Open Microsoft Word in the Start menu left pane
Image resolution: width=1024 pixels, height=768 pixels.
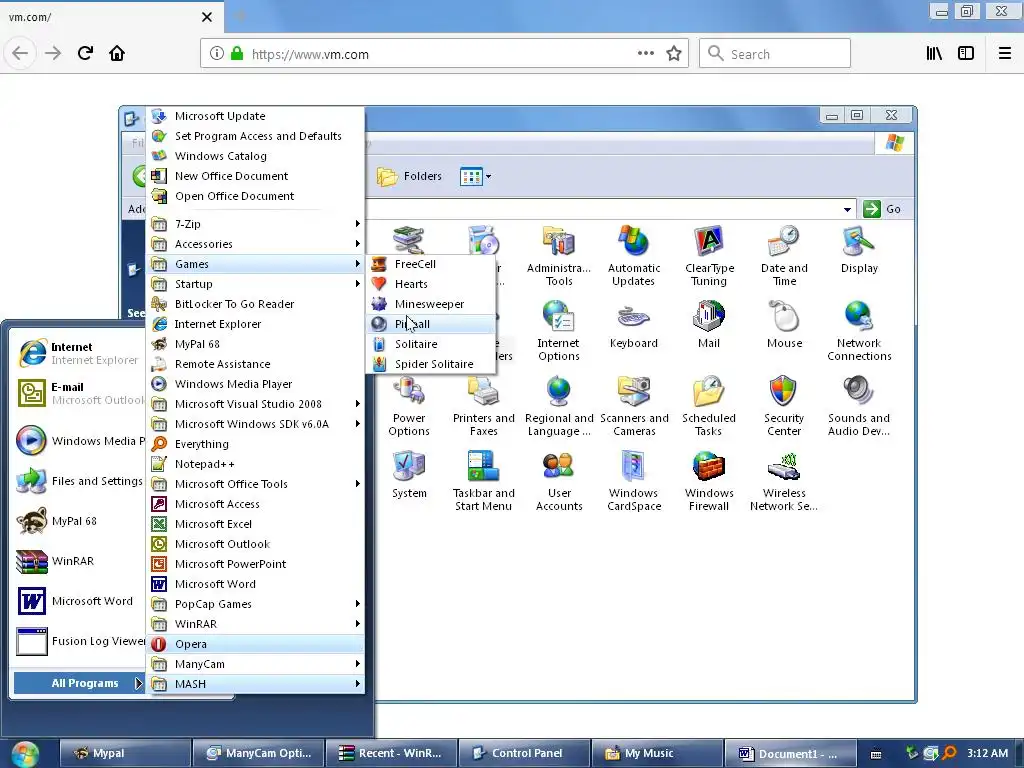pos(77,601)
